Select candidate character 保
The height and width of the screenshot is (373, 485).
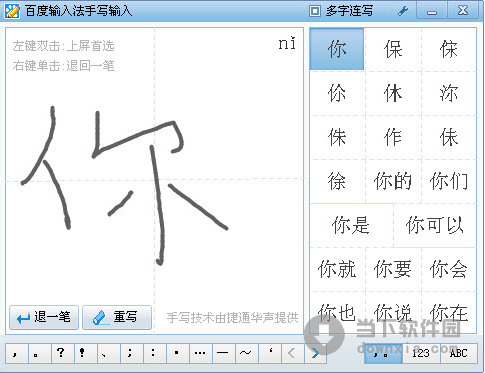tap(393, 49)
